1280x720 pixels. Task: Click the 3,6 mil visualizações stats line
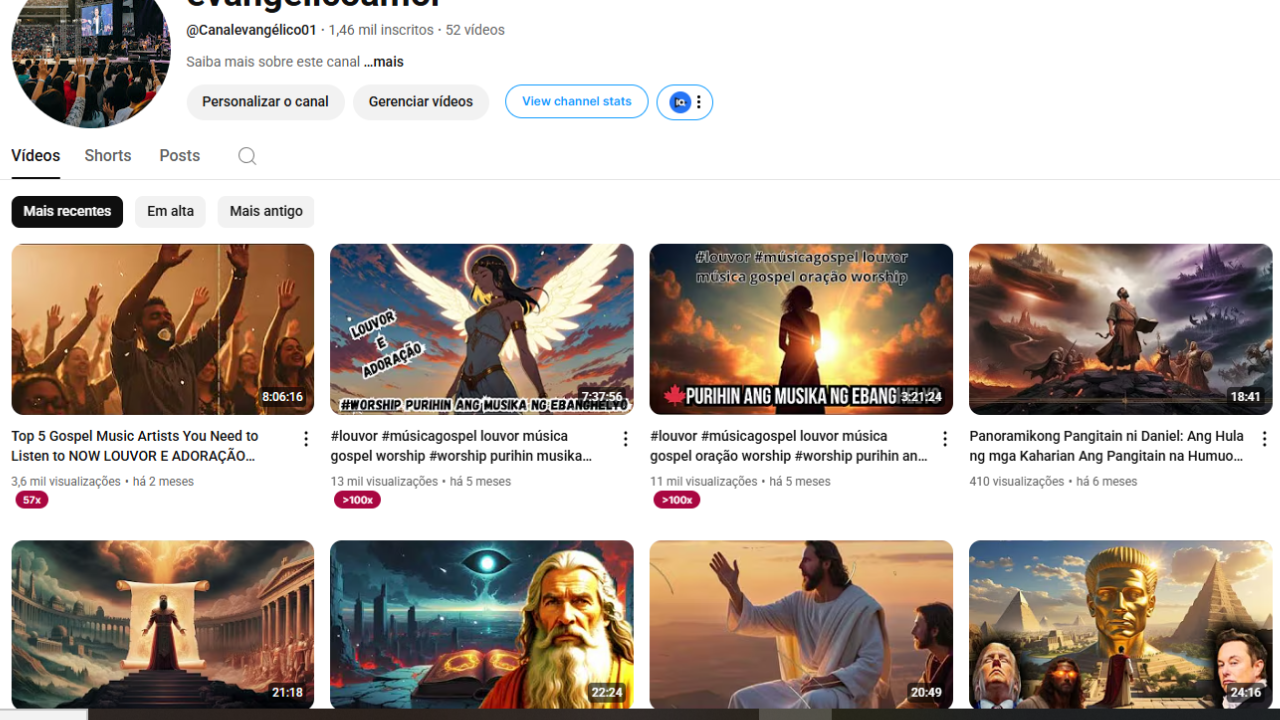point(103,481)
